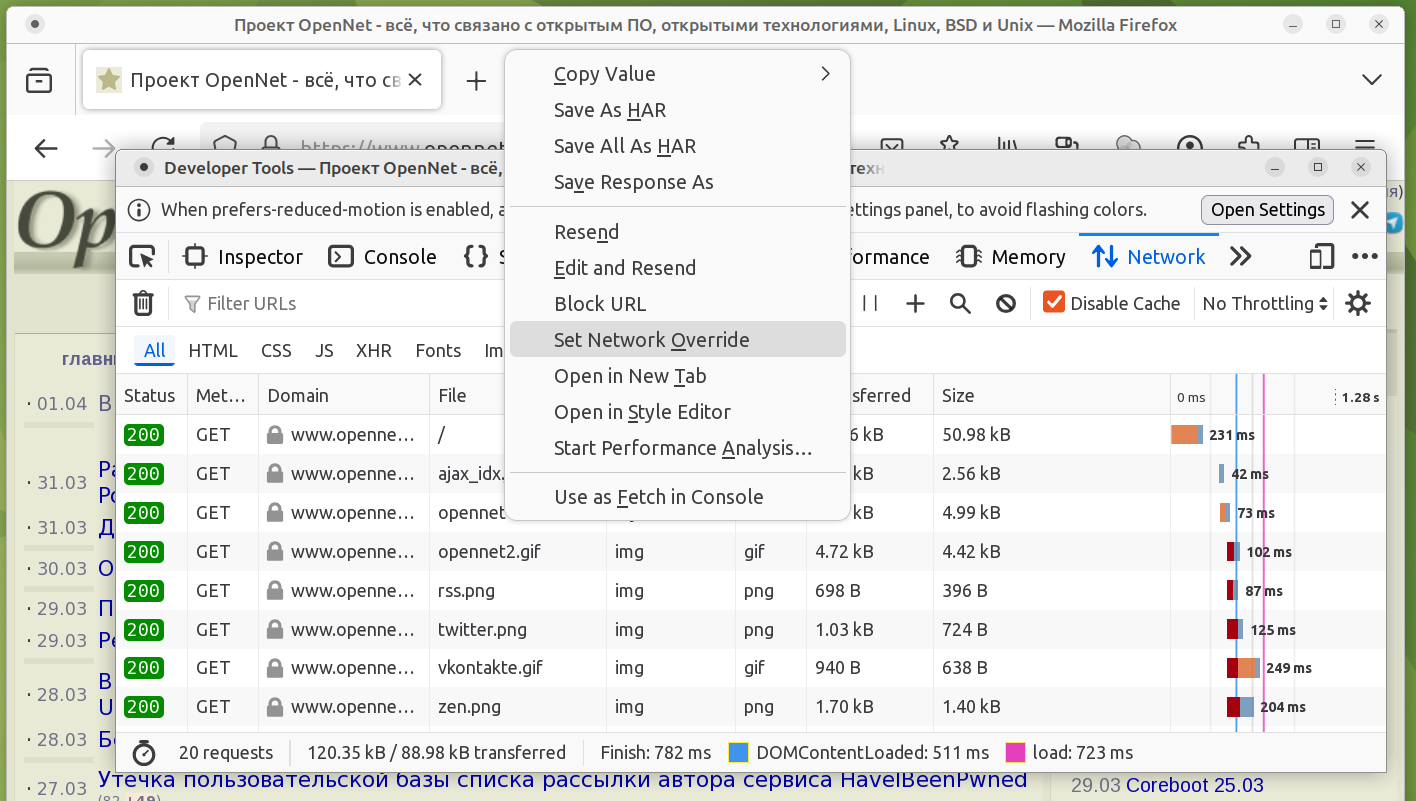Screen dimensions: 1416x801
Task: Click the plus icon in Network toolbar
Action: click(x=915, y=303)
